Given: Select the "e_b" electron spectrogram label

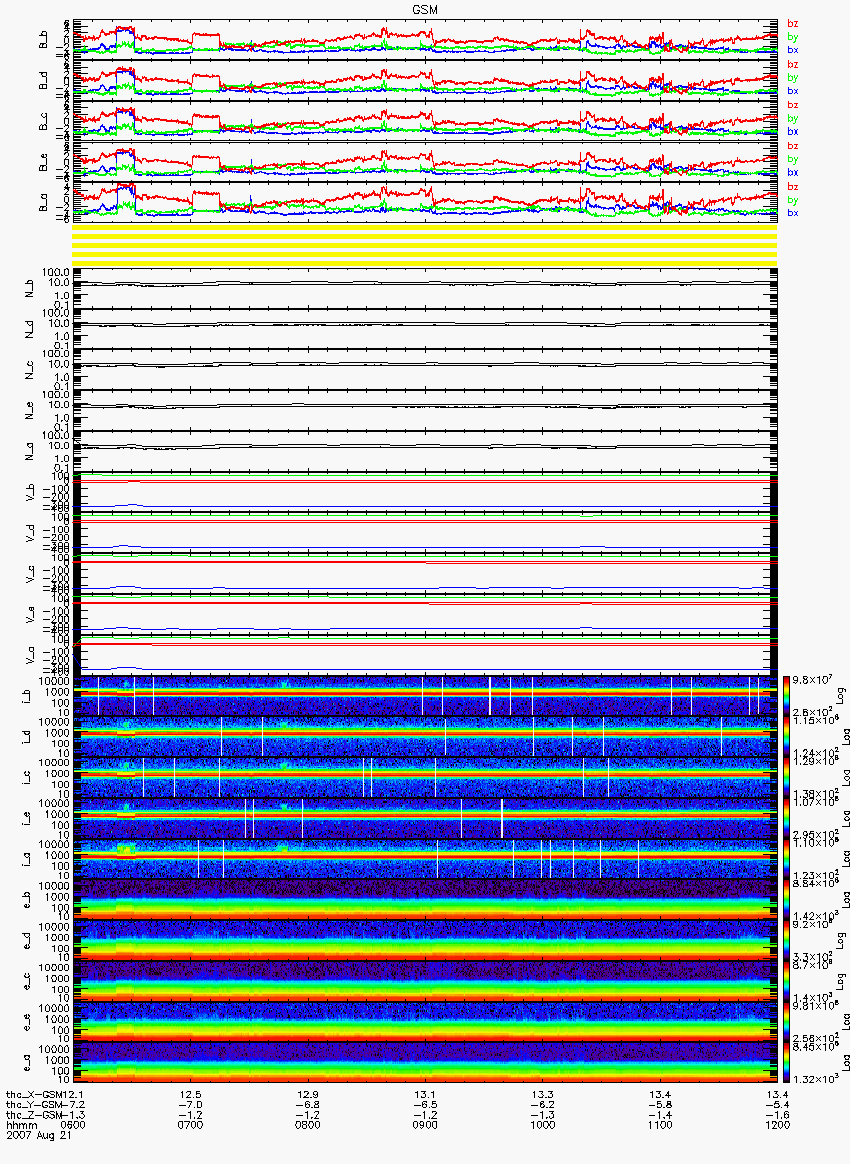Looking at the screenshot, I should (26, 901).
